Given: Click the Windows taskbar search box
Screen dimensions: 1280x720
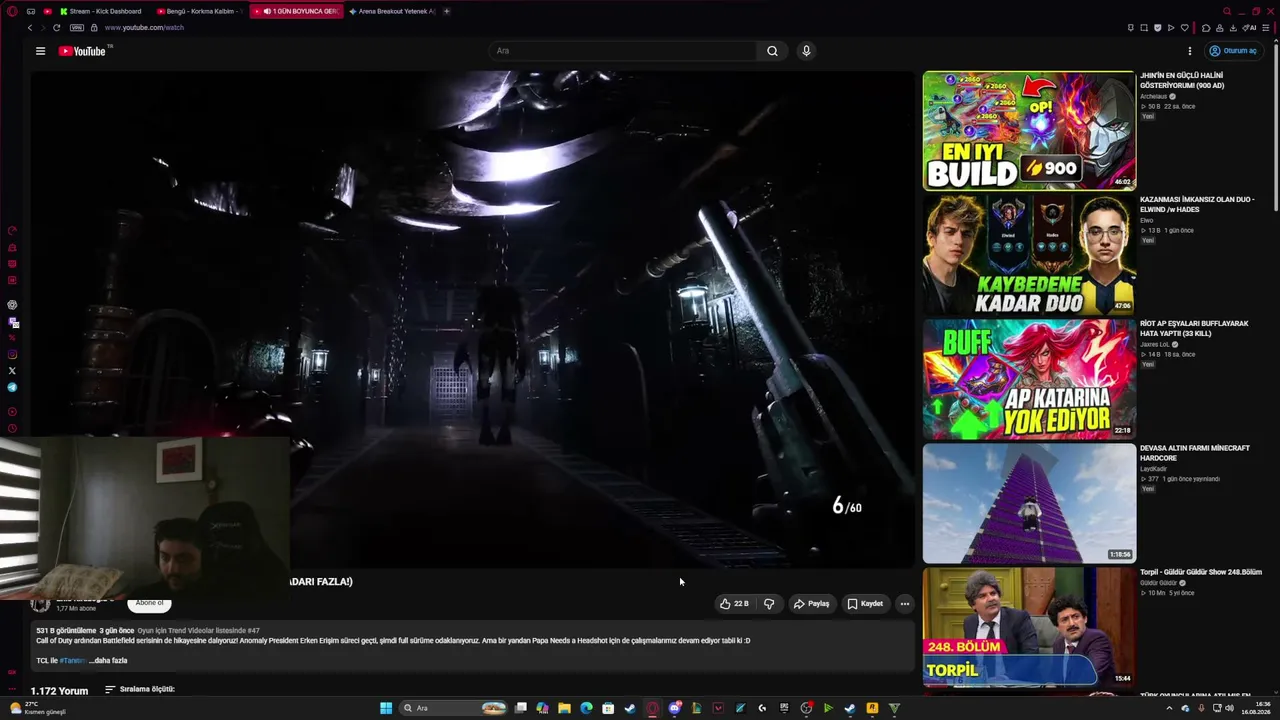Looking at the screenshot, I should (x=454, y=708).
